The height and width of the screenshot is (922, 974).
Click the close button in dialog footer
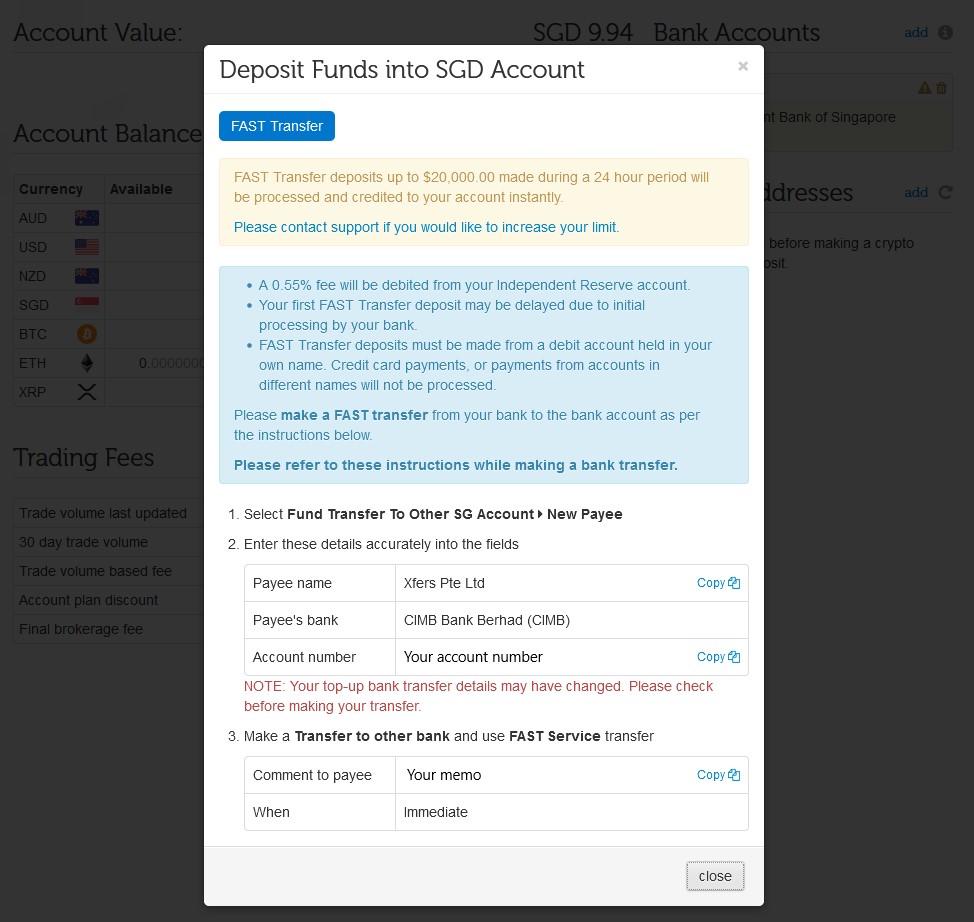pyautogui.click(x=715, y=876)
